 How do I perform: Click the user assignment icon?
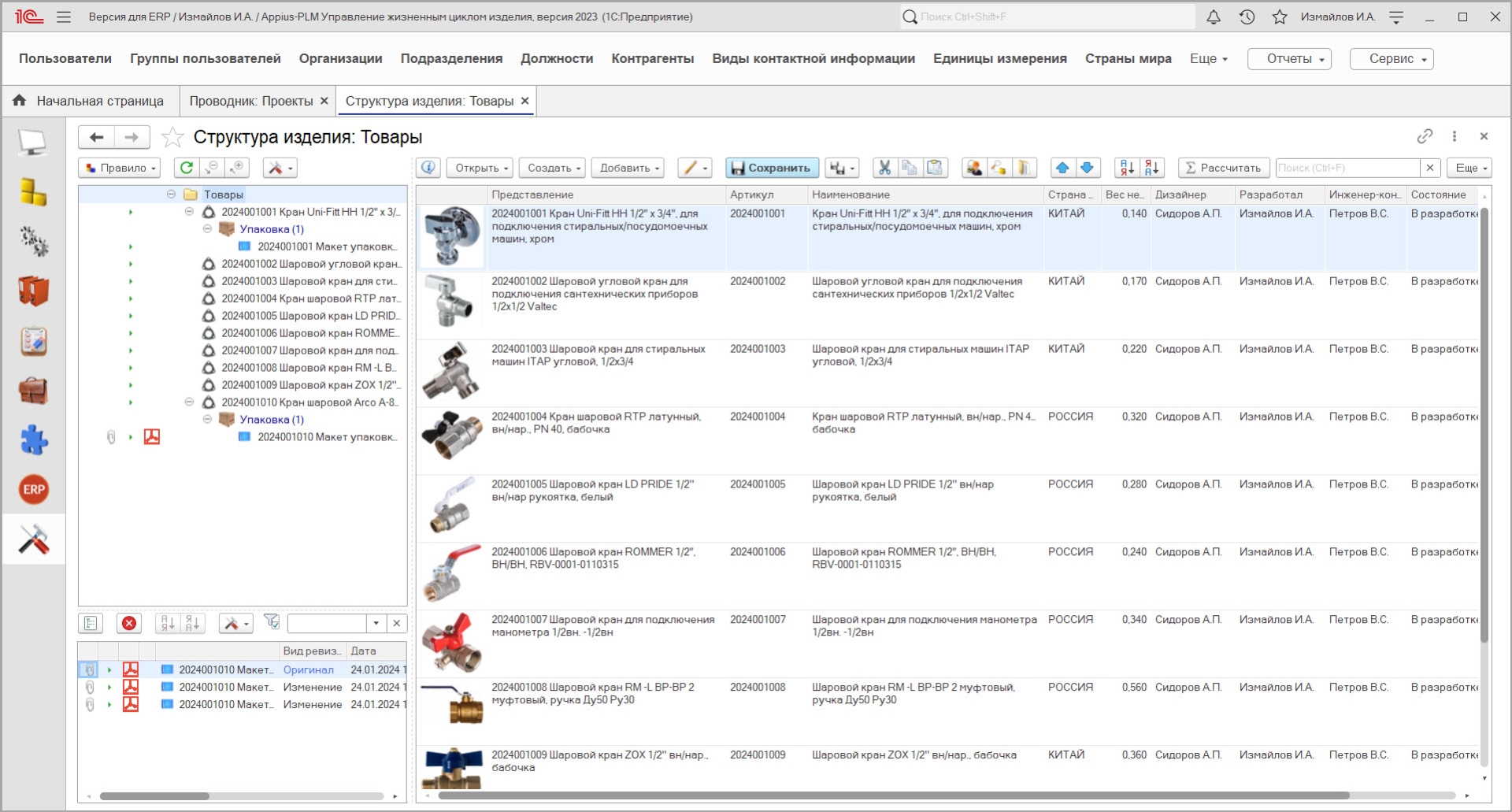[974, 168]
